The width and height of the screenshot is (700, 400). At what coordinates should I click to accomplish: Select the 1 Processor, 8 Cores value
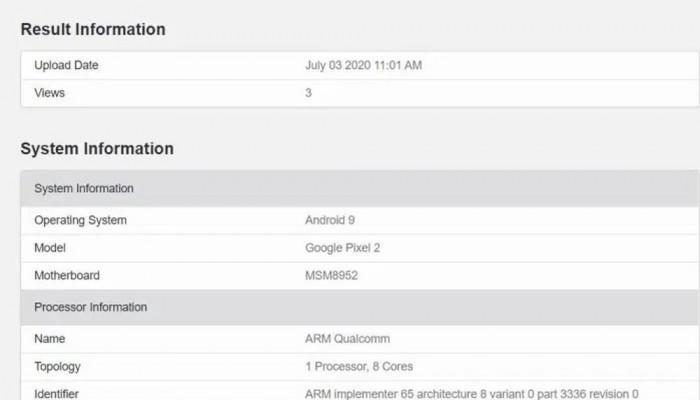359,367
